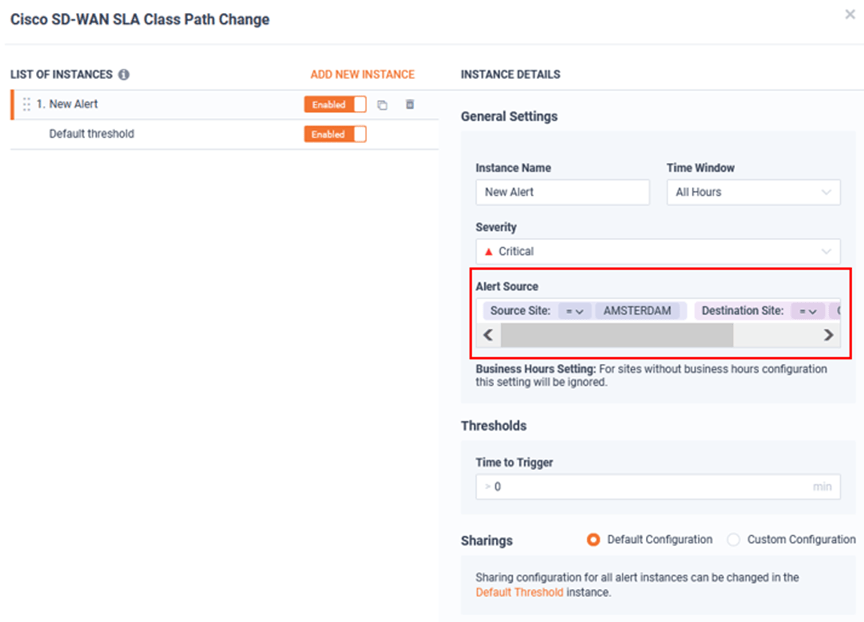Click the Thresholds section heading
Screen dimensions: 864x622
point(494,426)
